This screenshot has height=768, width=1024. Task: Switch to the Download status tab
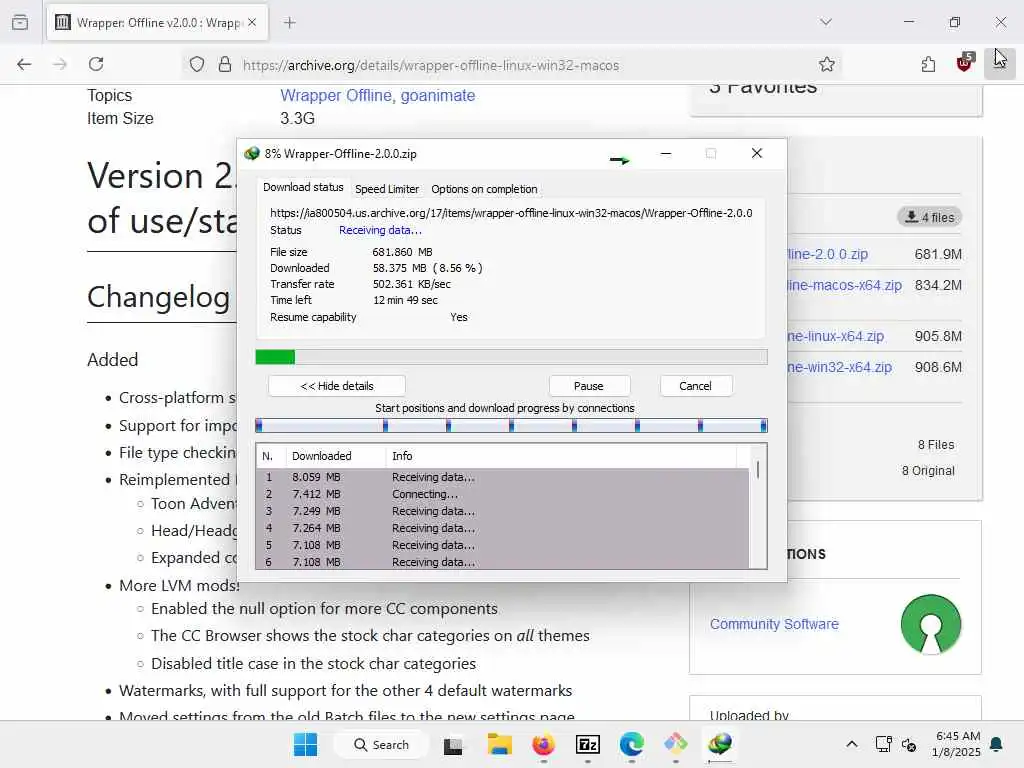(x=303, y=187)
